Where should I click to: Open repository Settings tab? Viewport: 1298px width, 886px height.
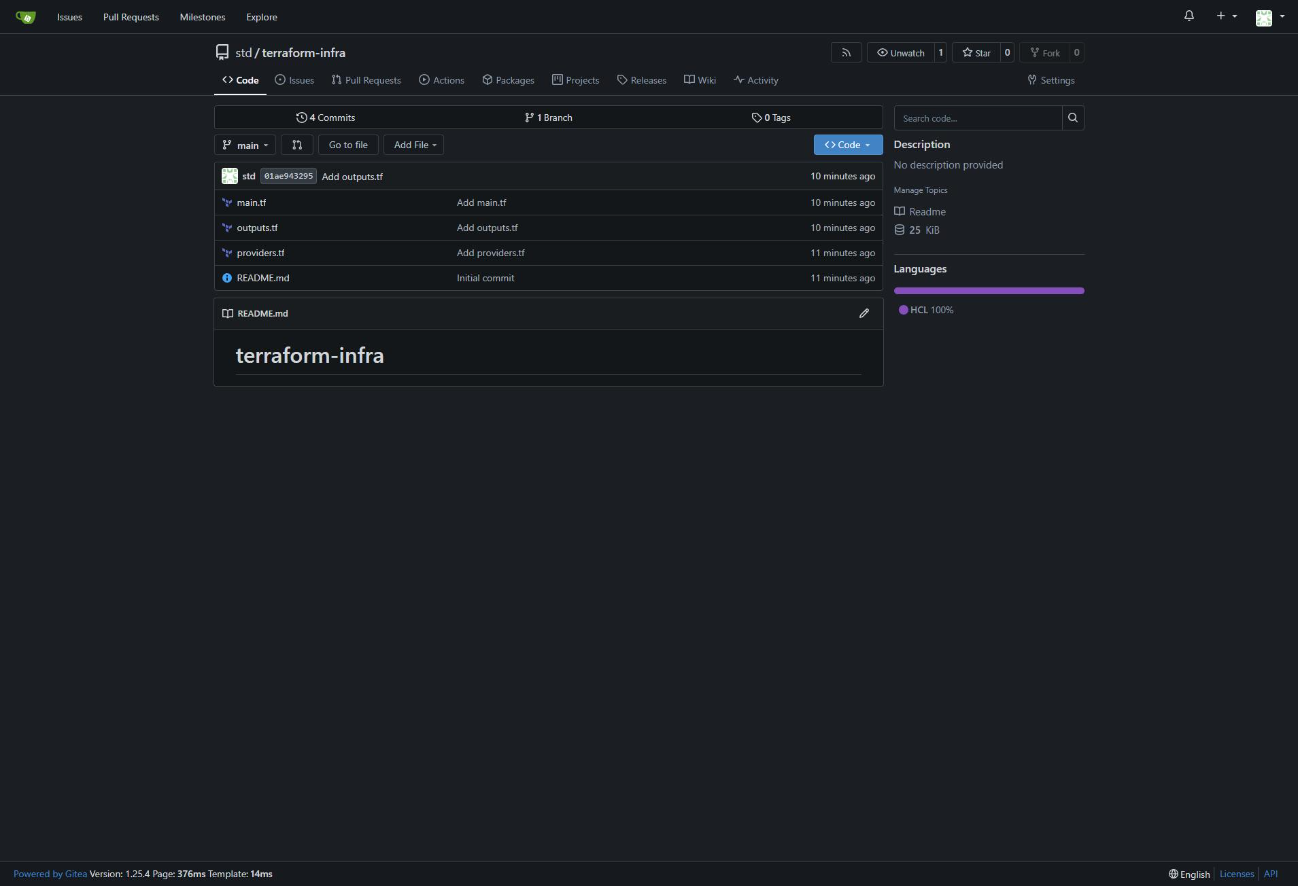tap(1051, 80)
